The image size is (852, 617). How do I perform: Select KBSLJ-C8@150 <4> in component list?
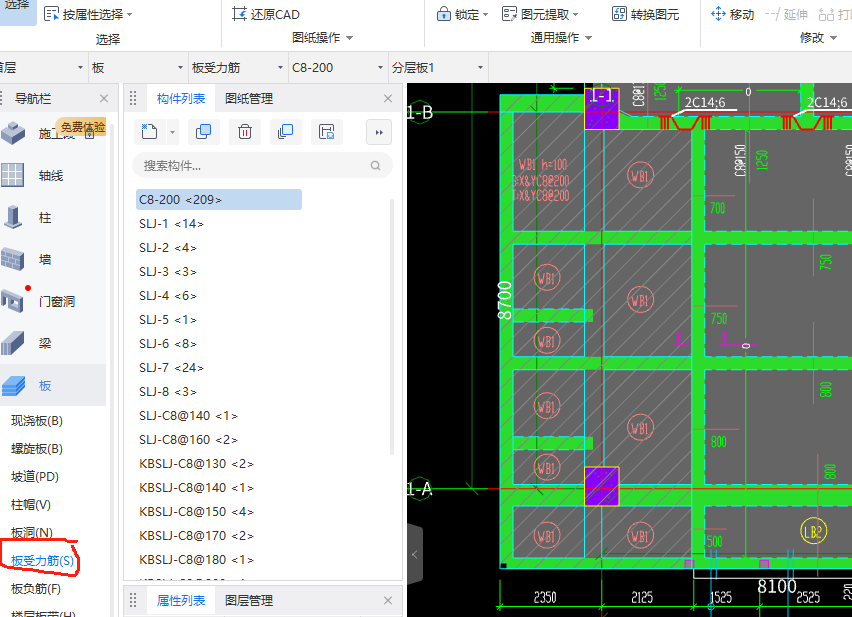click(197, 512)
